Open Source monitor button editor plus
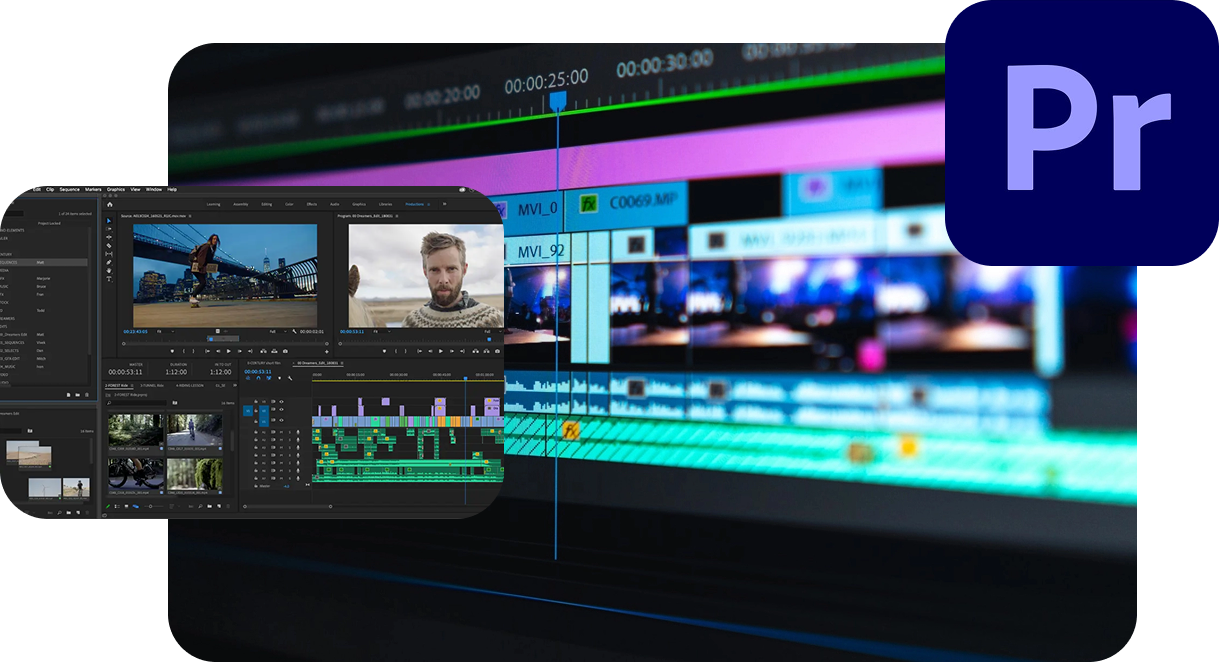Screen dimensions: 1219x662 [326, 352]
